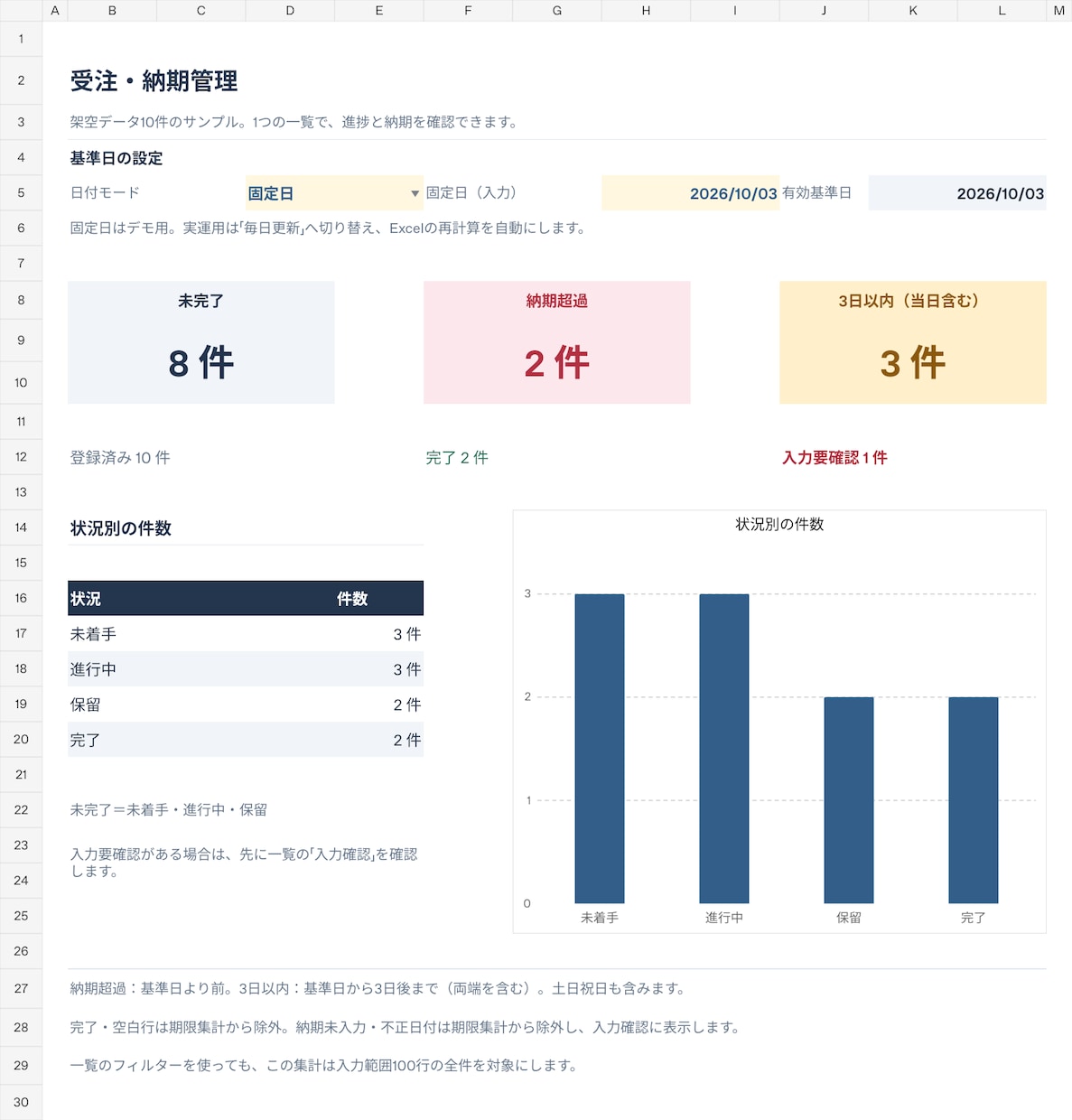
Task: Click the 登録済み 10 件 text
Action: click(120, 458)
